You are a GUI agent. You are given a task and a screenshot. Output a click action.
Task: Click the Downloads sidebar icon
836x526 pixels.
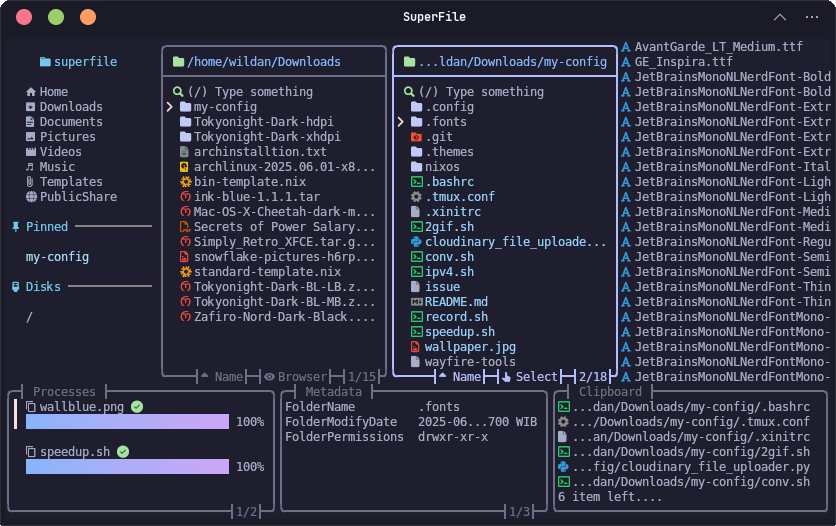31,107
